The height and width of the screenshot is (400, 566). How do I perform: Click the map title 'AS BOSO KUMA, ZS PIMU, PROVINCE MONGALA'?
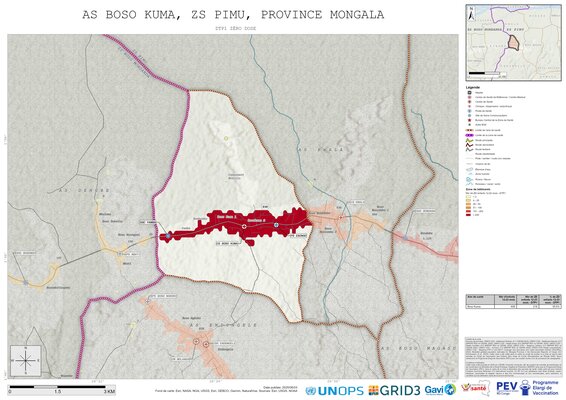233,15
